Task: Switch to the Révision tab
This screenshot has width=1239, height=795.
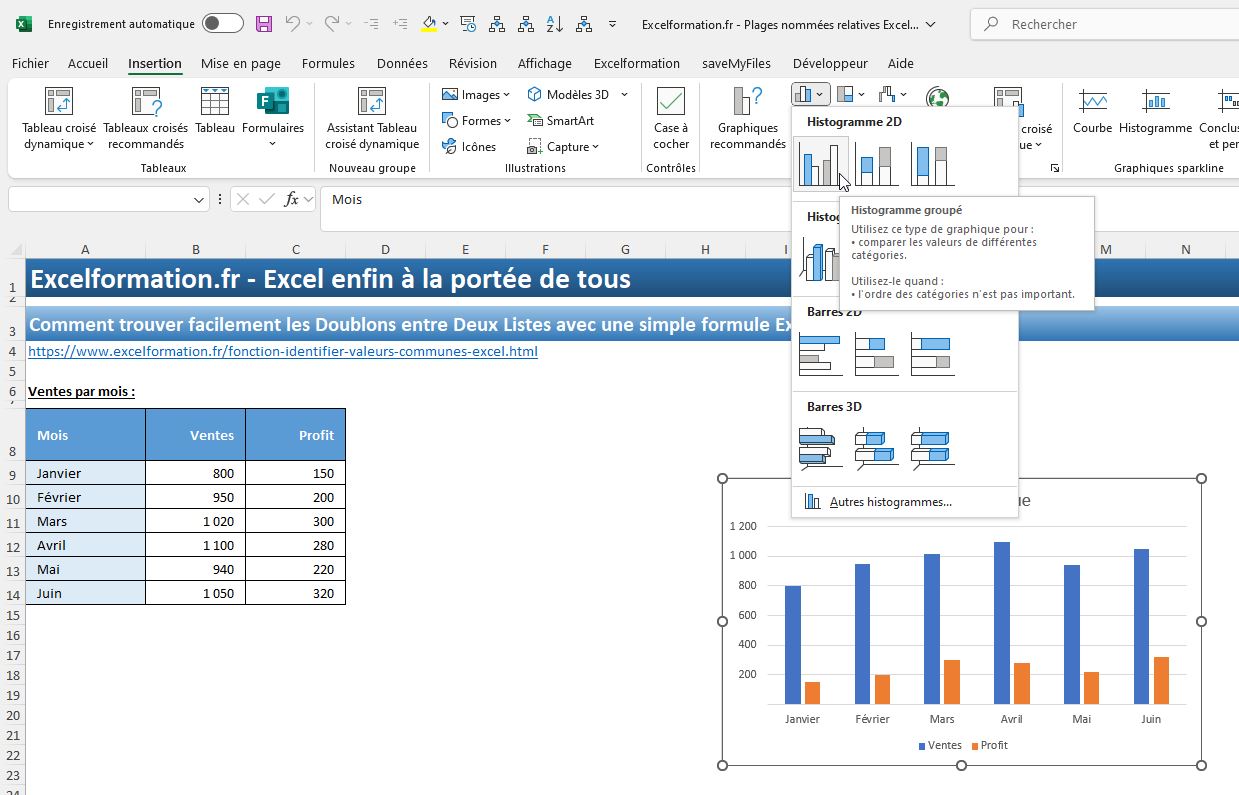Action: (x=473, y=63)
